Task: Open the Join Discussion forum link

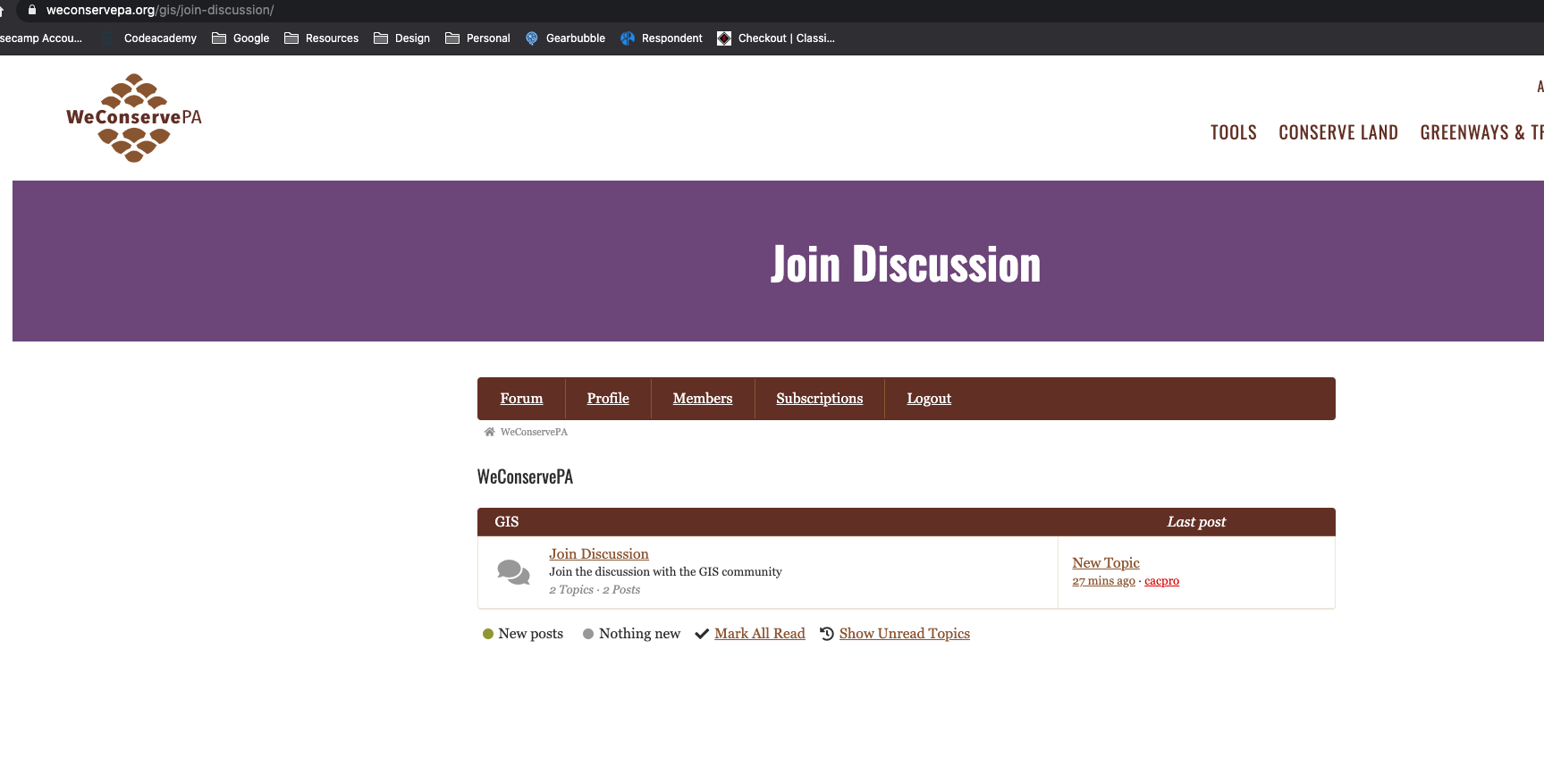Action: tap(598, 554)
